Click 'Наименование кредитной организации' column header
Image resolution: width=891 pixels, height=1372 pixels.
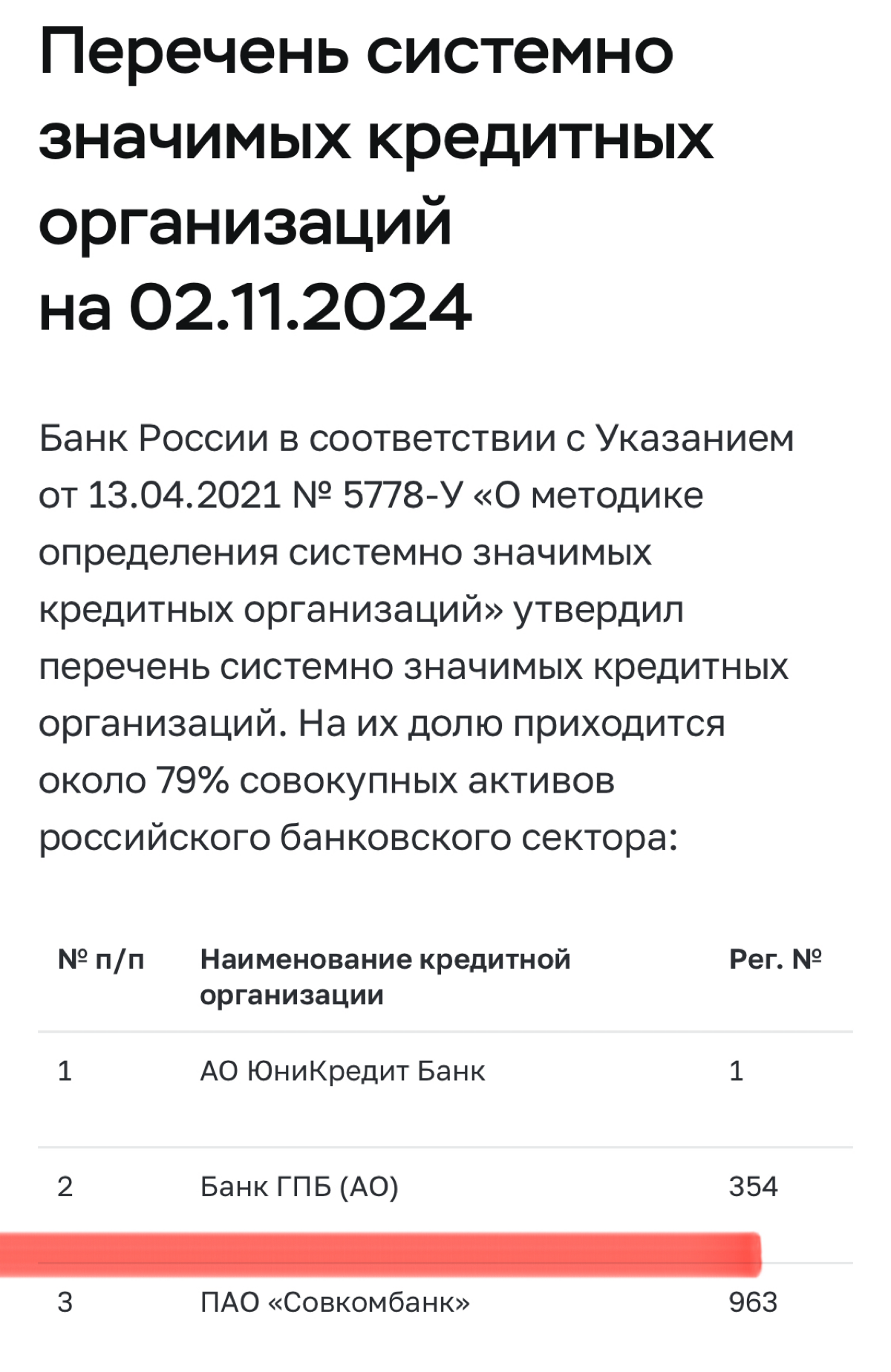pos(385,976)
